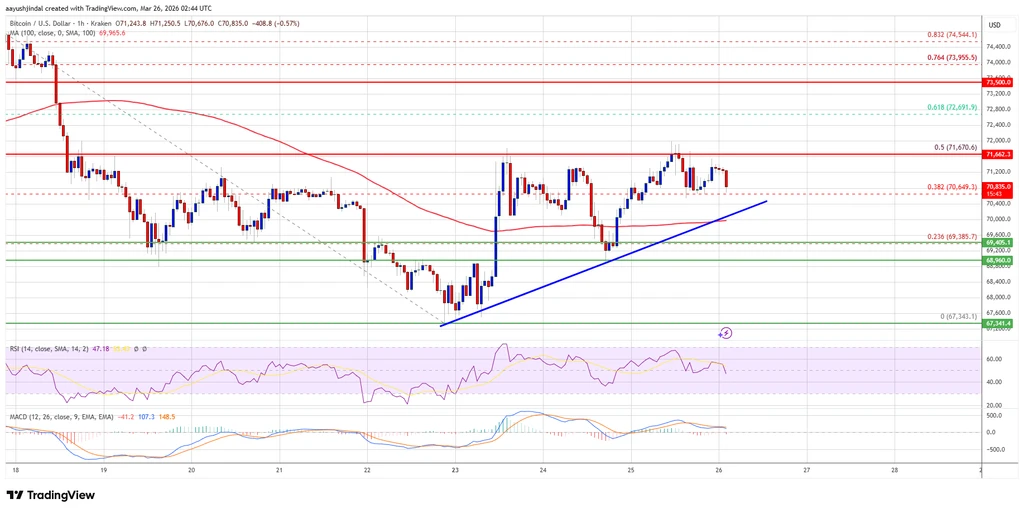
Task: Click date label 26 on time axis
Action: (719, 470)
